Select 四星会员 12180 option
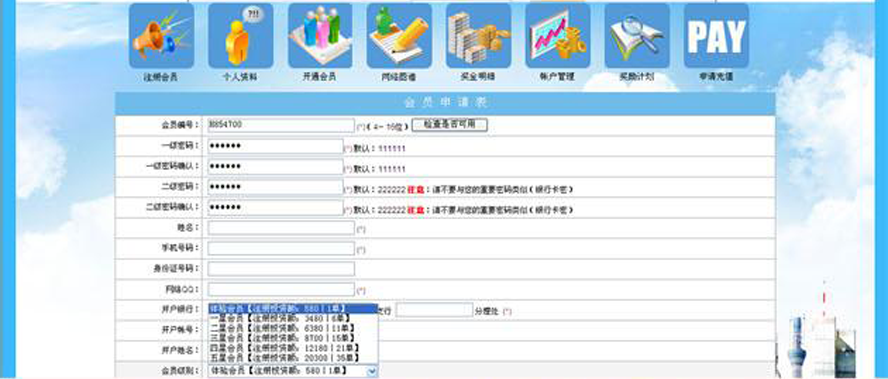Screen dimensions: 888x379 click(x=293, y=348)
